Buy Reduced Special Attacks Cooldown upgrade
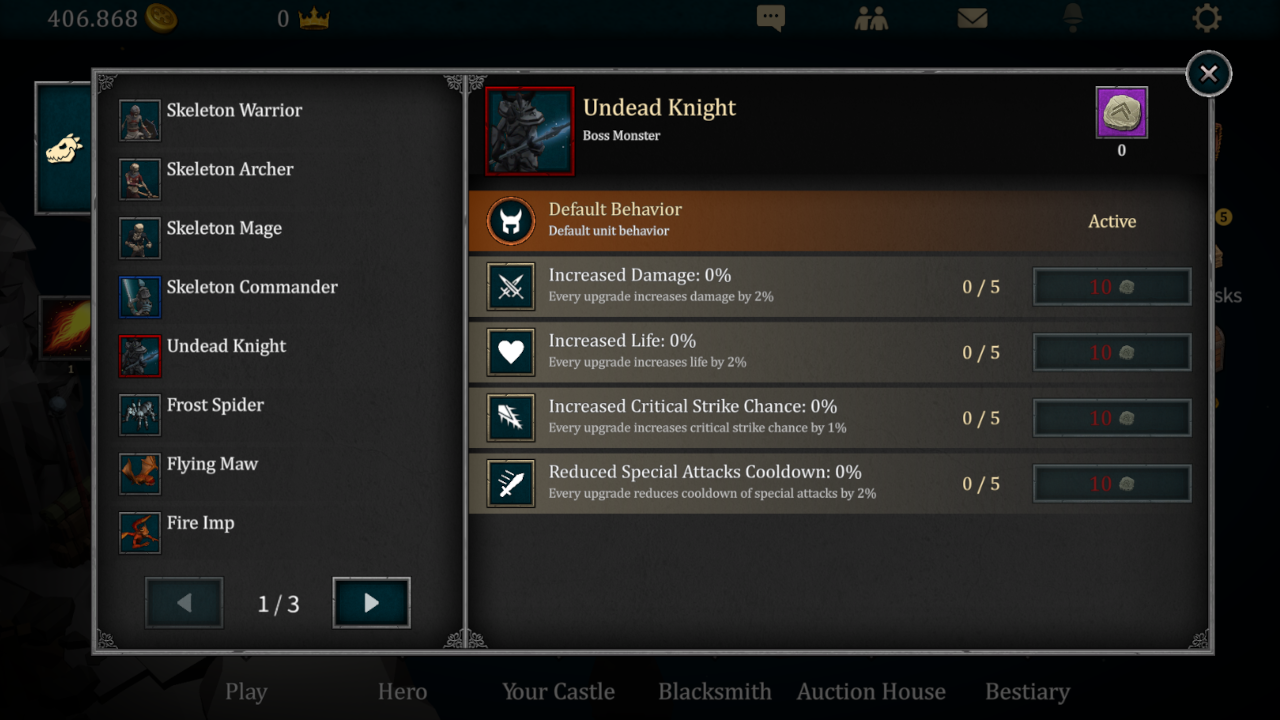This screenshot has height=720, width=1280. click(1111, 484)
